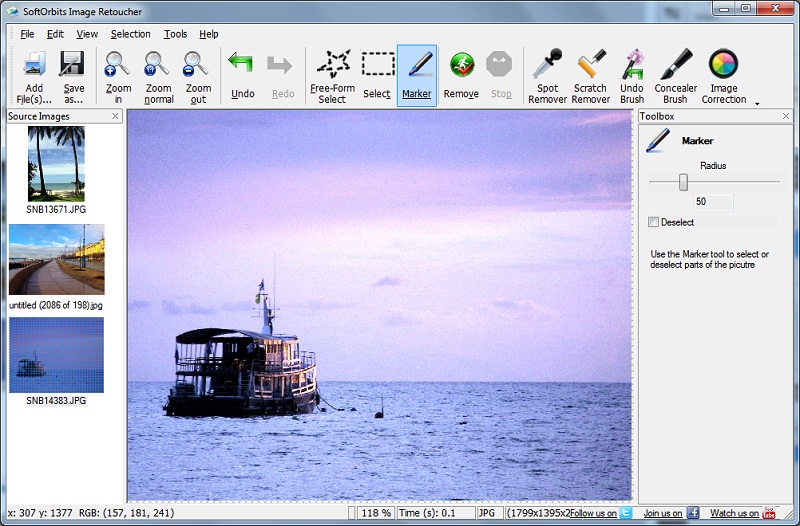Click the 118 % zoom status field
The width and height of the screenshot is (800, 526).
[376, 513]
